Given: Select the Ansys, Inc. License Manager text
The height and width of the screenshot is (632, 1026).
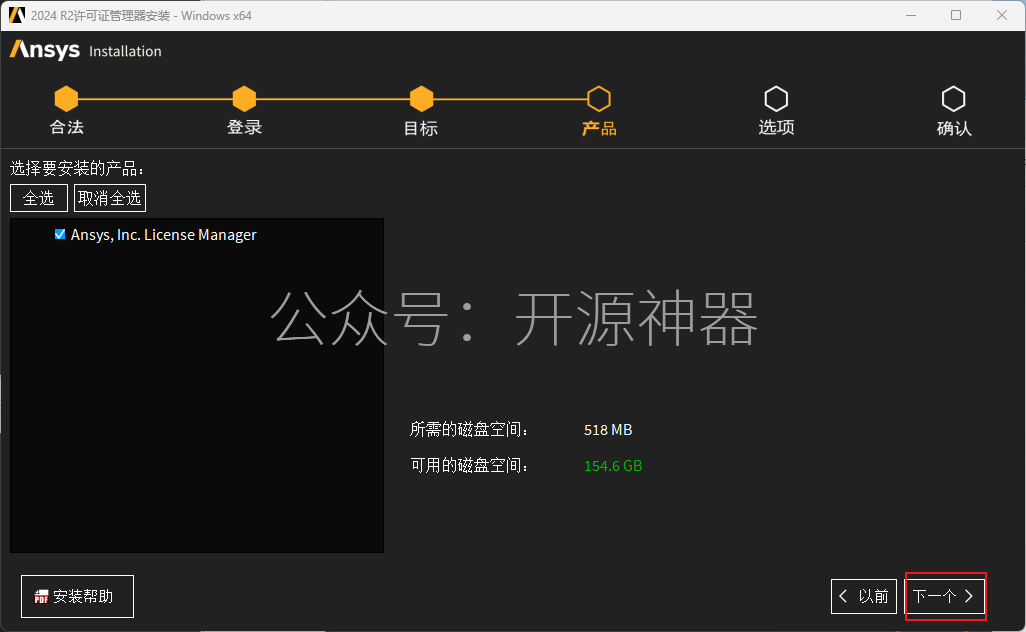Looking at the screenshot, I should click(164, 235).
